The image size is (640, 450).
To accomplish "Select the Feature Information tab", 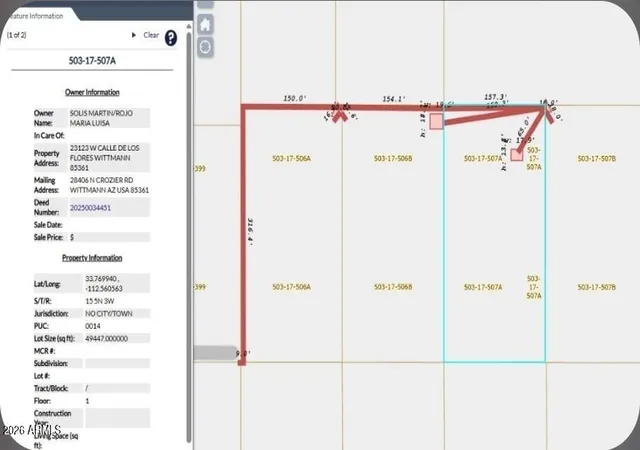I will click(37, 16).
